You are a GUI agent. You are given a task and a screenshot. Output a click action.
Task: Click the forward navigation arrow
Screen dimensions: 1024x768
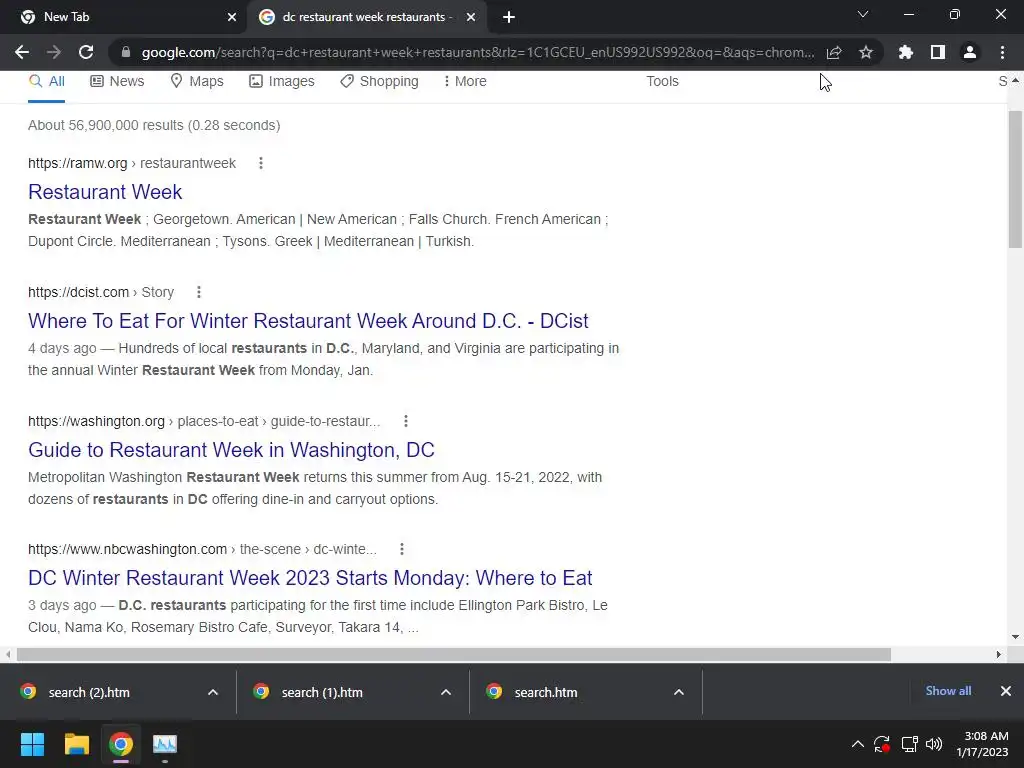click(x=54, y=52)
